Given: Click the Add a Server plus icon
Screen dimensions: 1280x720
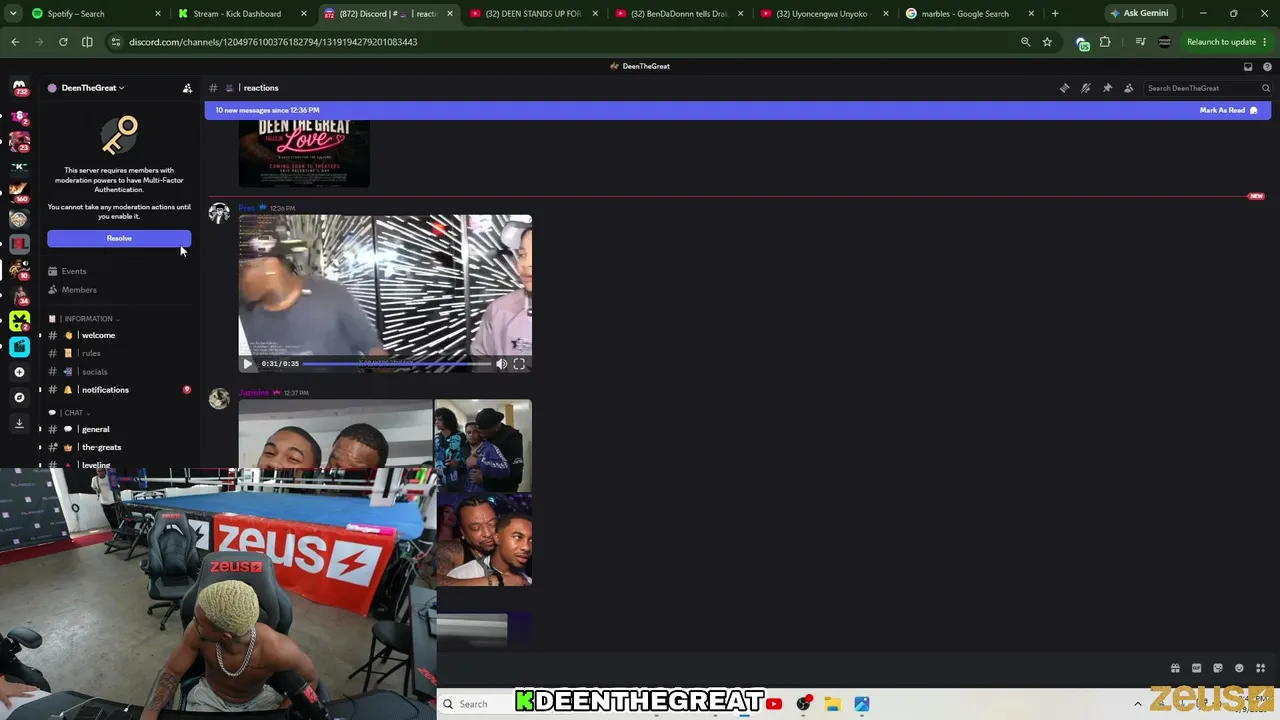Looking at the screenshot, I should 19,372.
